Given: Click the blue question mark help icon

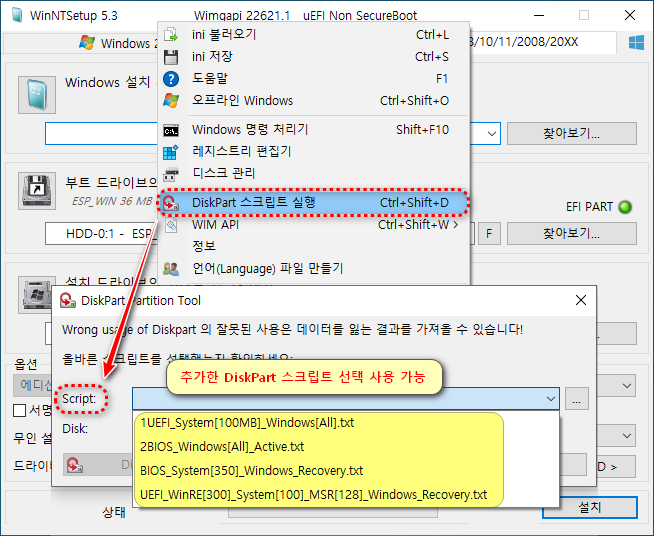Looking at the screenshot, I should [x=171, y=79].
